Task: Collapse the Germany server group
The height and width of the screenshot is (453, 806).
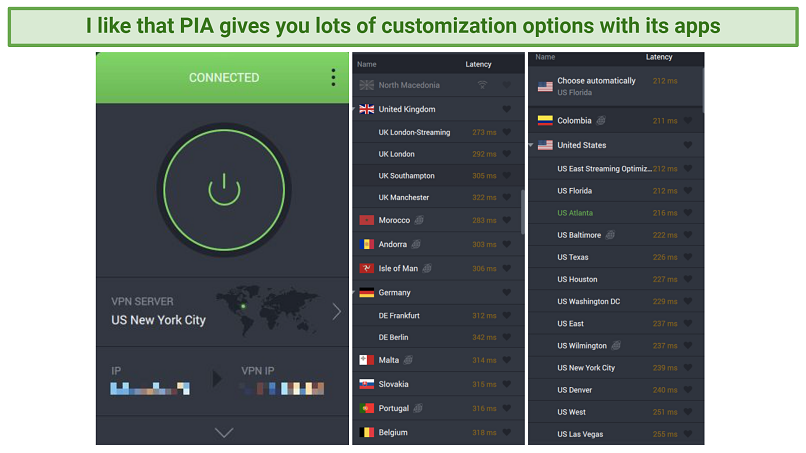Action: click(x=354, y=293)
